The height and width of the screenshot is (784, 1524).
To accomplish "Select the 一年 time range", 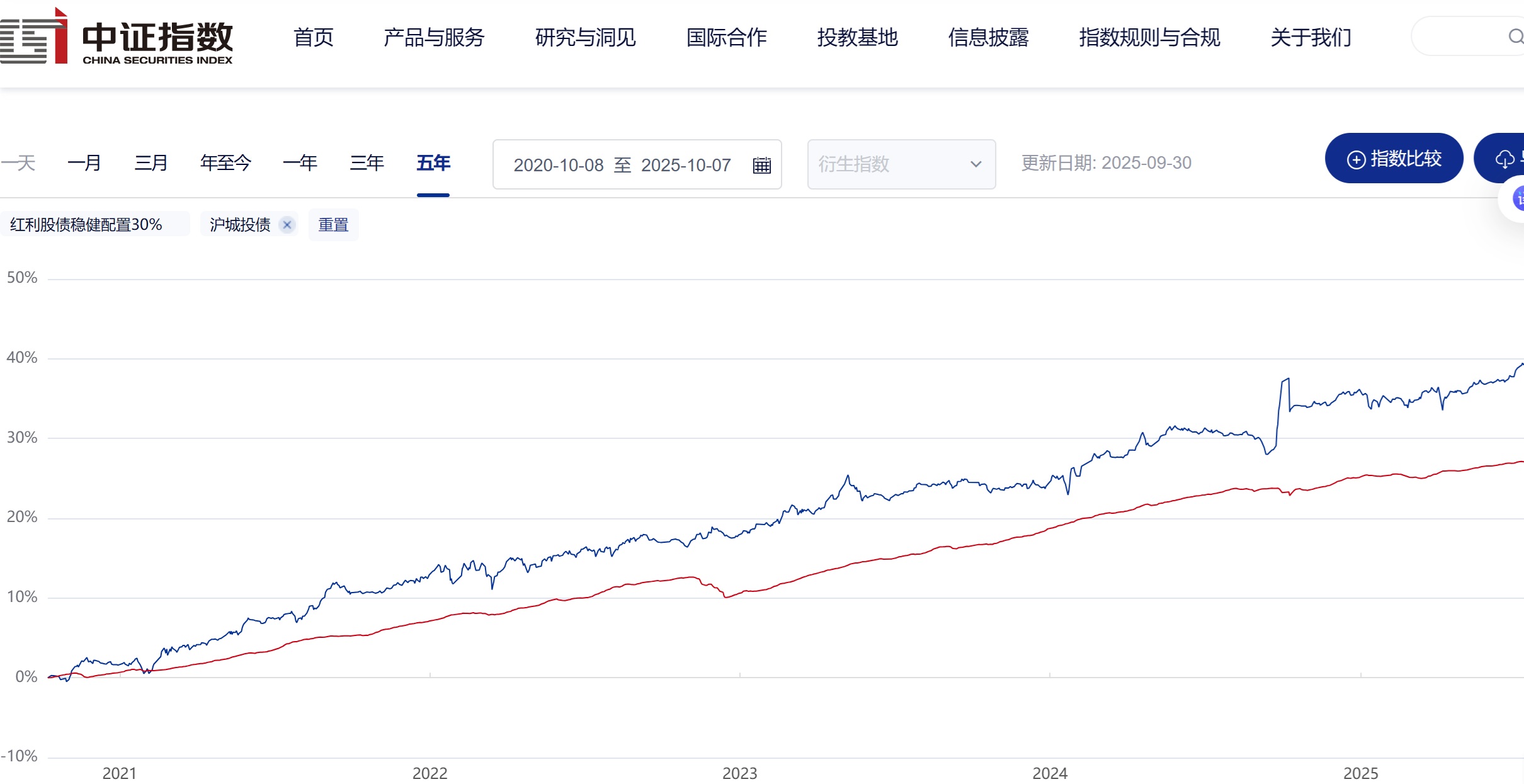I will 300,163.
